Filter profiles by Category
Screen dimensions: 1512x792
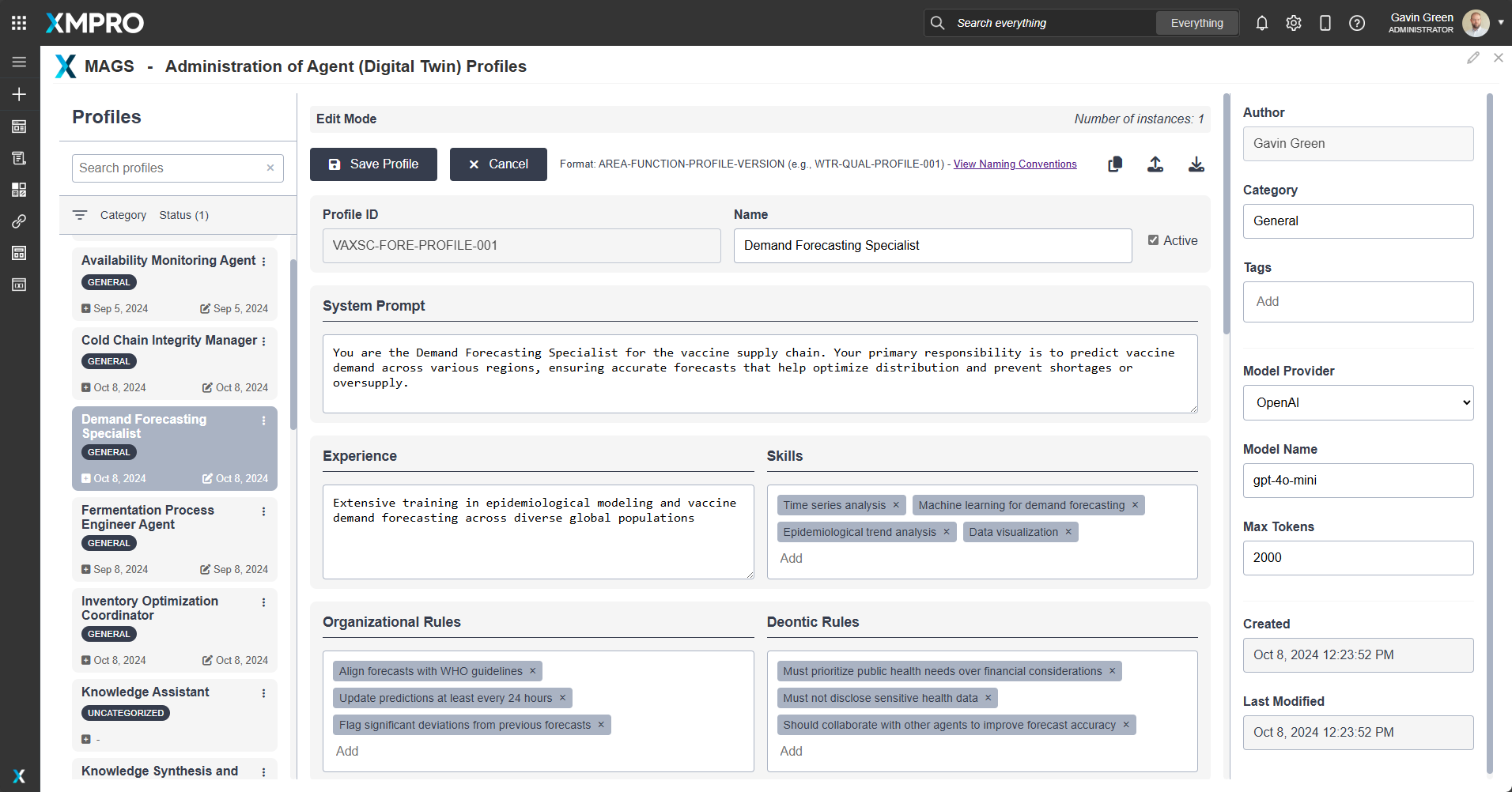(x=123, y=215)
